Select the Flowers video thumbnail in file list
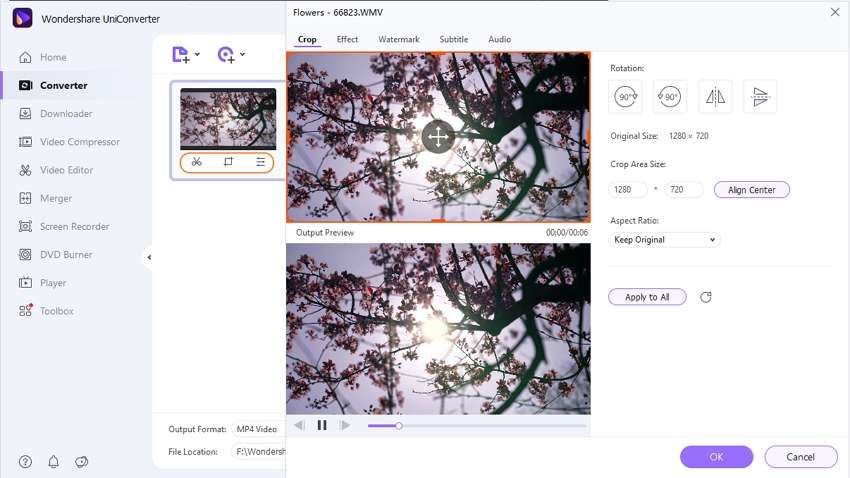850x478 pixels. 228,119
